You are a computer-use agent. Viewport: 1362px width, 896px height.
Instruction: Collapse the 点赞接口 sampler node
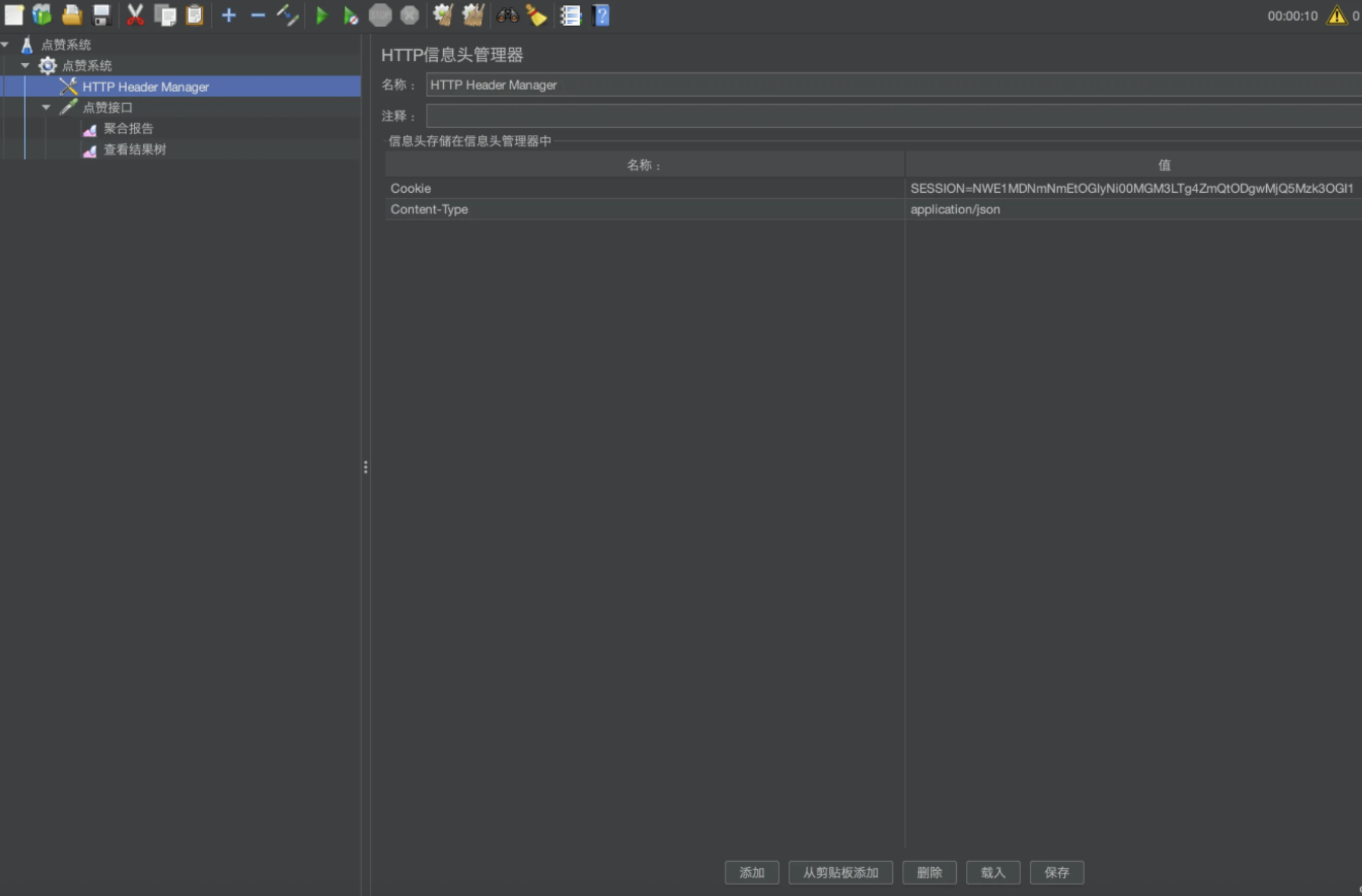tap(46, 107)
